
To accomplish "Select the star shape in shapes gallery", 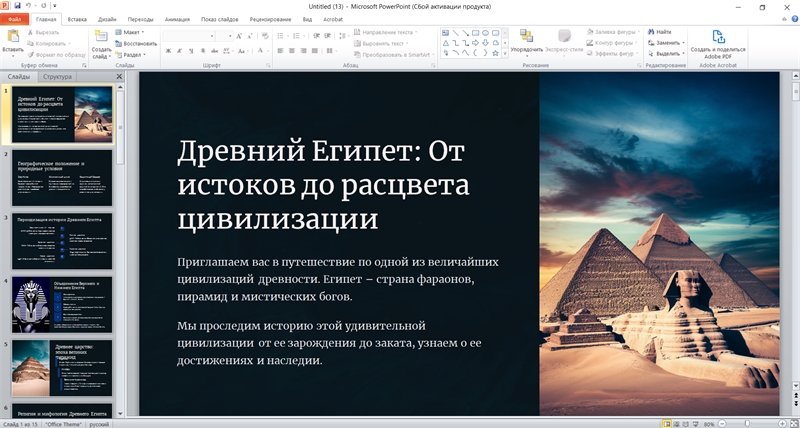I will click(x=495, y=53).
